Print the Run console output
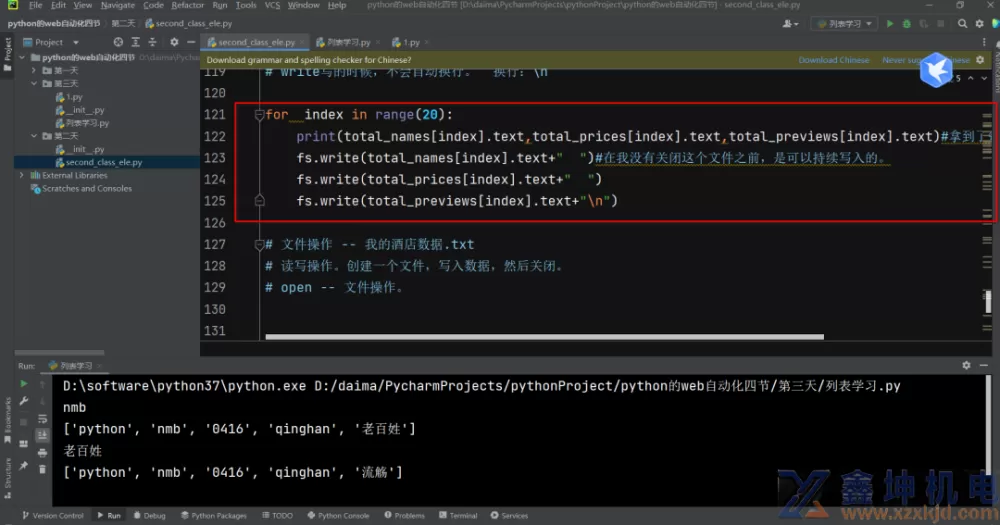The width and height of the screenshot is (1000, 525). click(42, 452)
